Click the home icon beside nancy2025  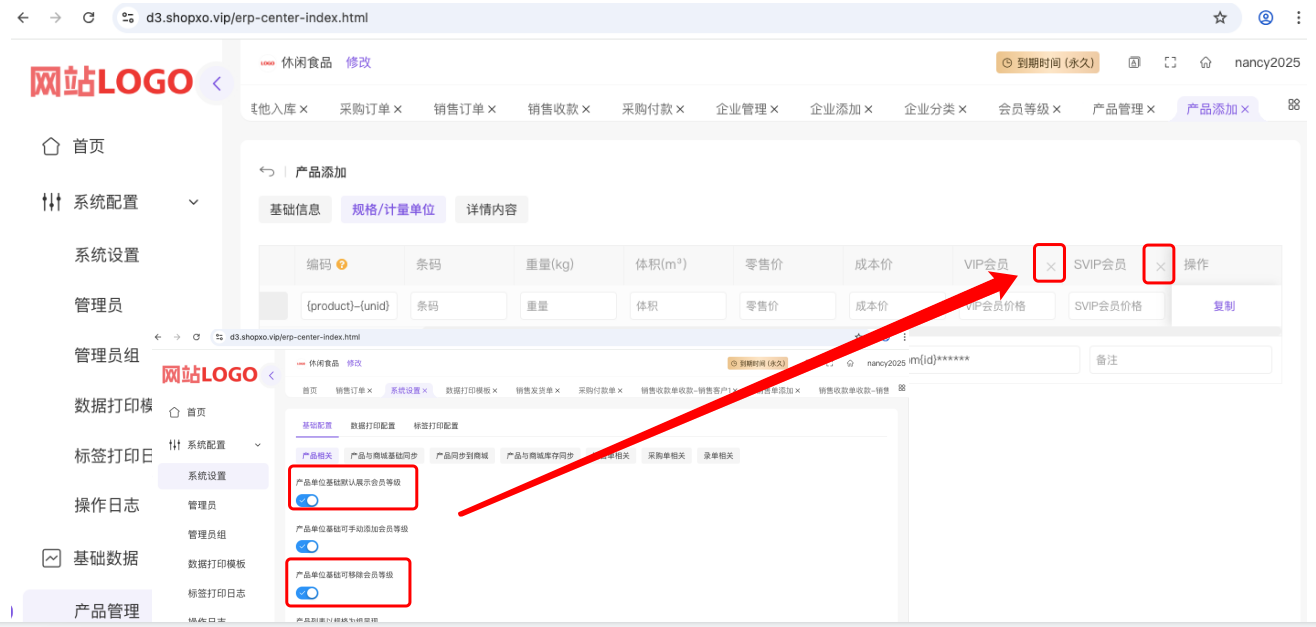pyautogui.click(x=1206, y=62)
